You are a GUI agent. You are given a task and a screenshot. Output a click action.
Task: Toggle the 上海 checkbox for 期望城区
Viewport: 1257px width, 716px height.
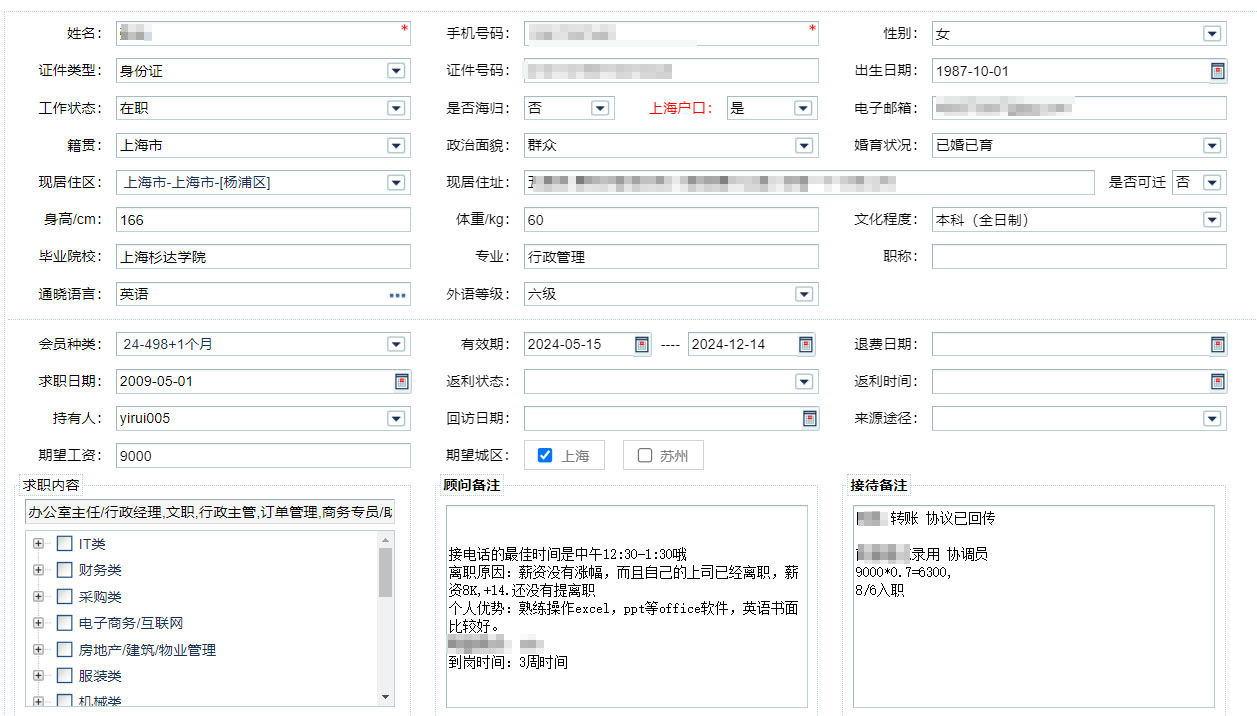(x=545, y=455)
